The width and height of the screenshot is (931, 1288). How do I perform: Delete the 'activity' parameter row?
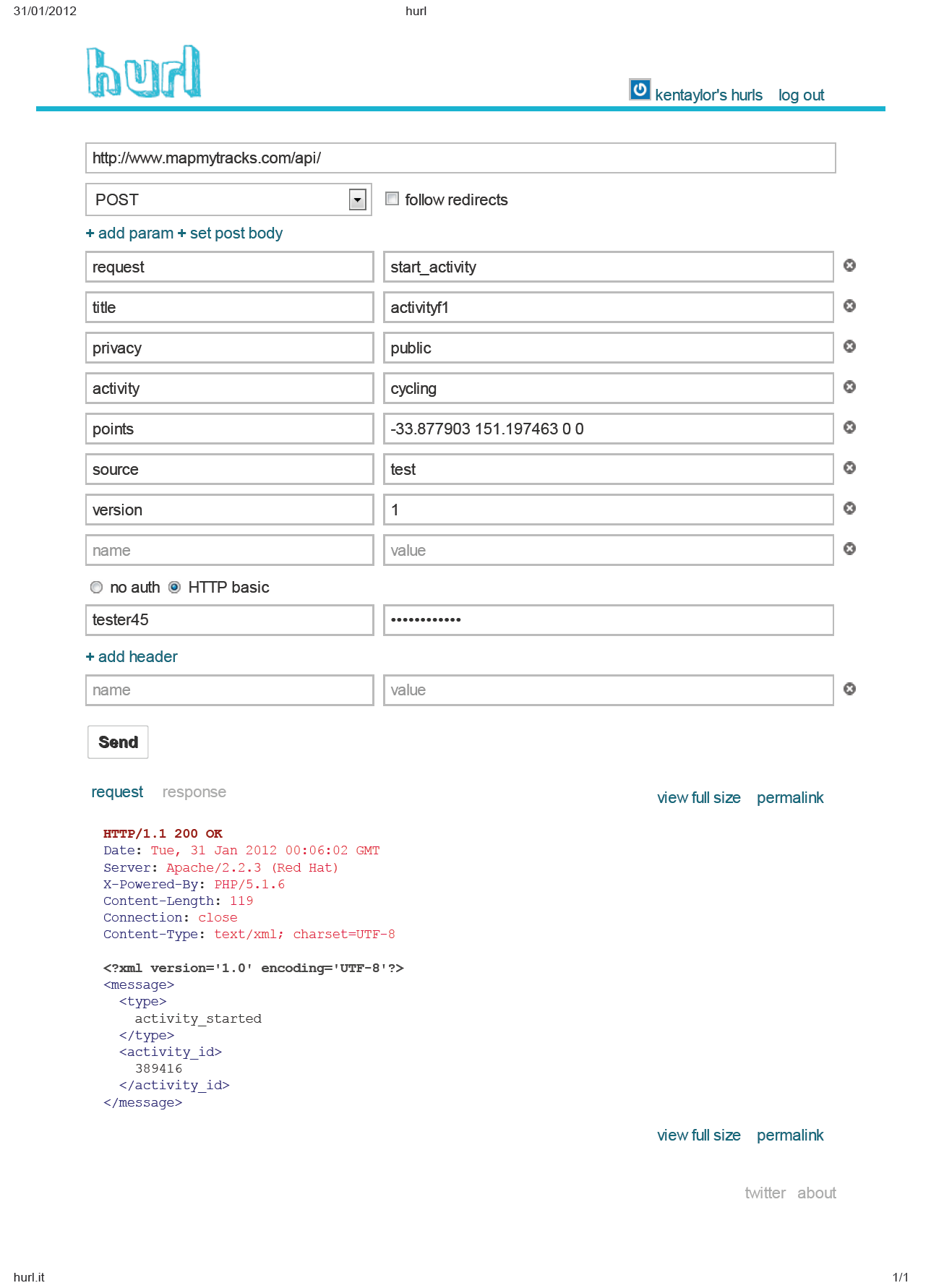pos(849,387)
